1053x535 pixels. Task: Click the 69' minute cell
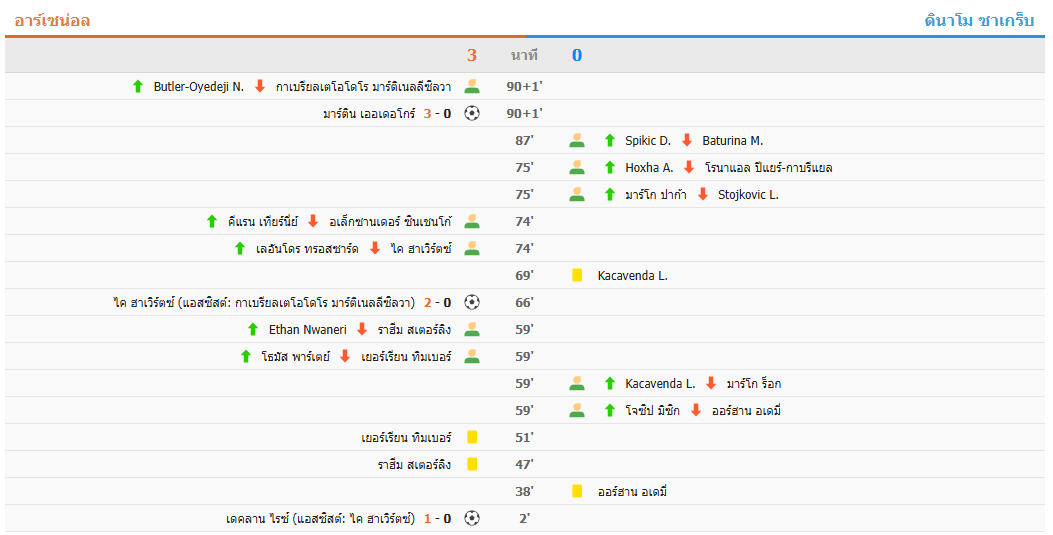pyautogui.click(x=524, y=275)
